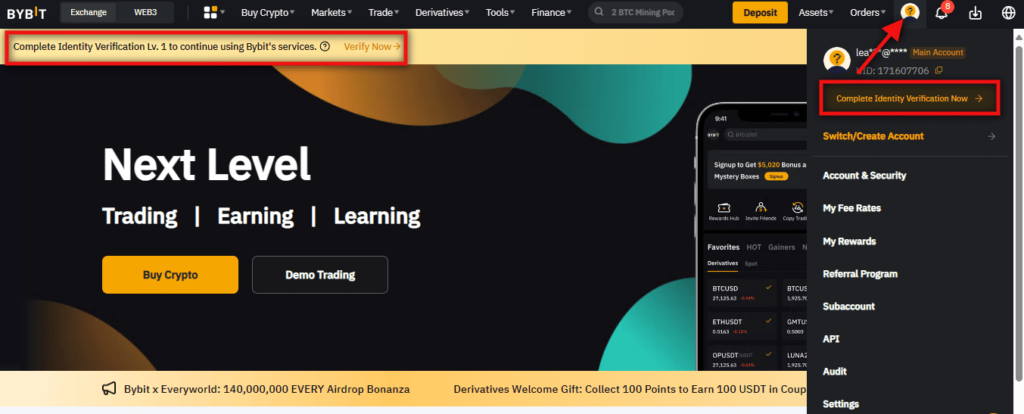Click the arrow next to Switch/Create Account
Viewport: 1024px width, 414px height.
point(991,136)
